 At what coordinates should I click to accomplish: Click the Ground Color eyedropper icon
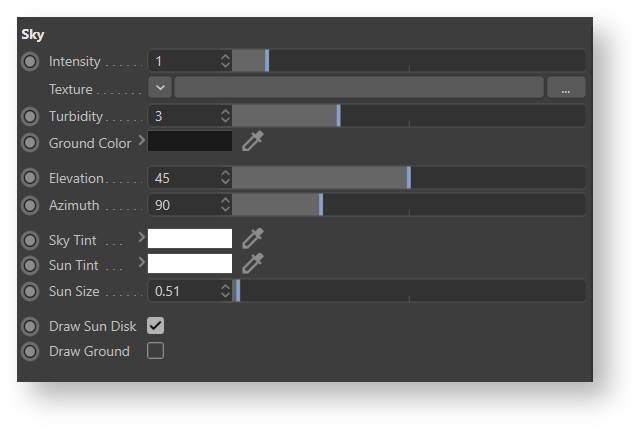point(253,142)
